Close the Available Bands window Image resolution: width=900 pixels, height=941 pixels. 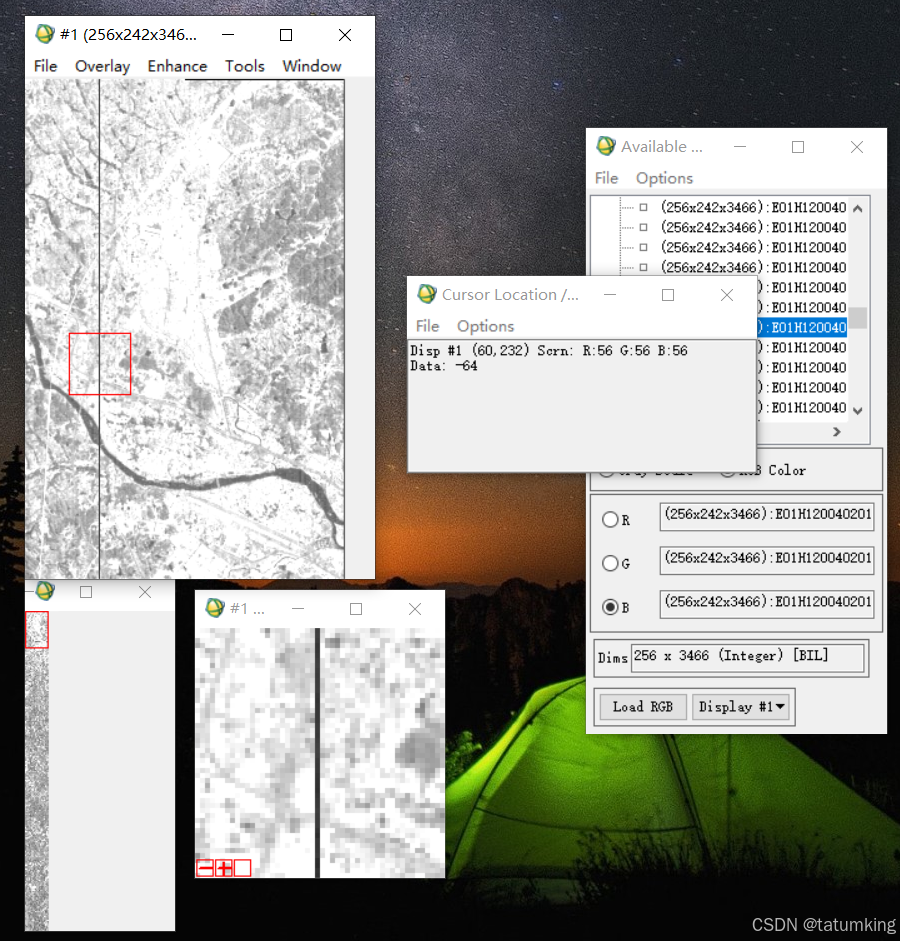click(857, 147)
